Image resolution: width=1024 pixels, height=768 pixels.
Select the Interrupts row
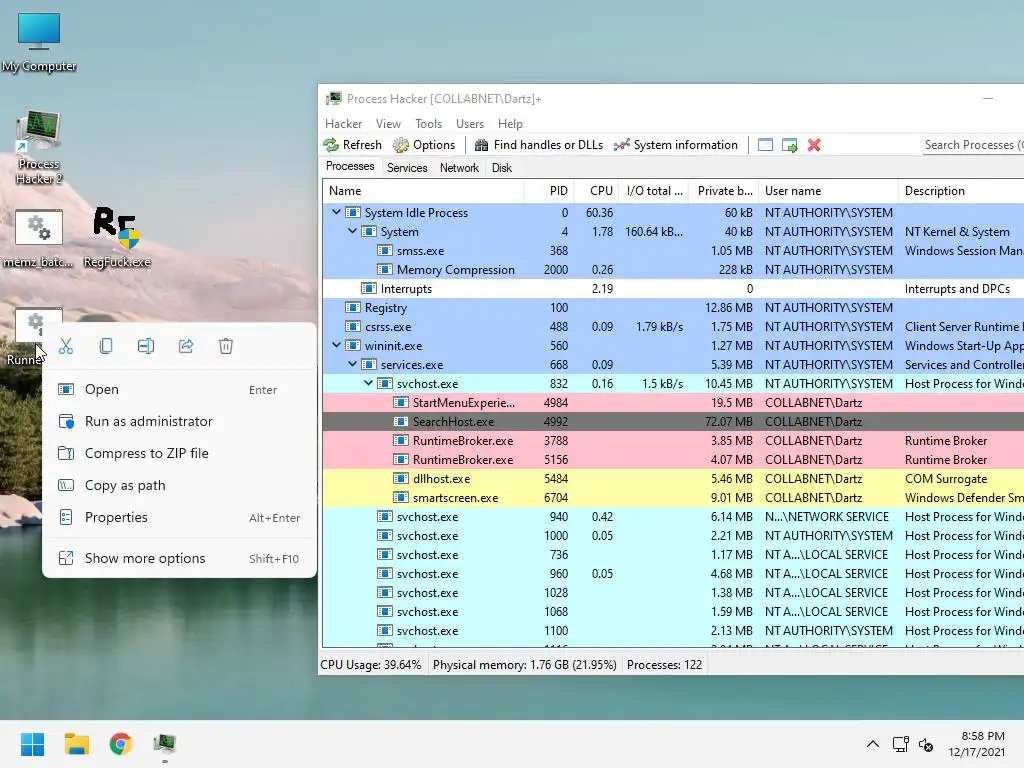673,289
